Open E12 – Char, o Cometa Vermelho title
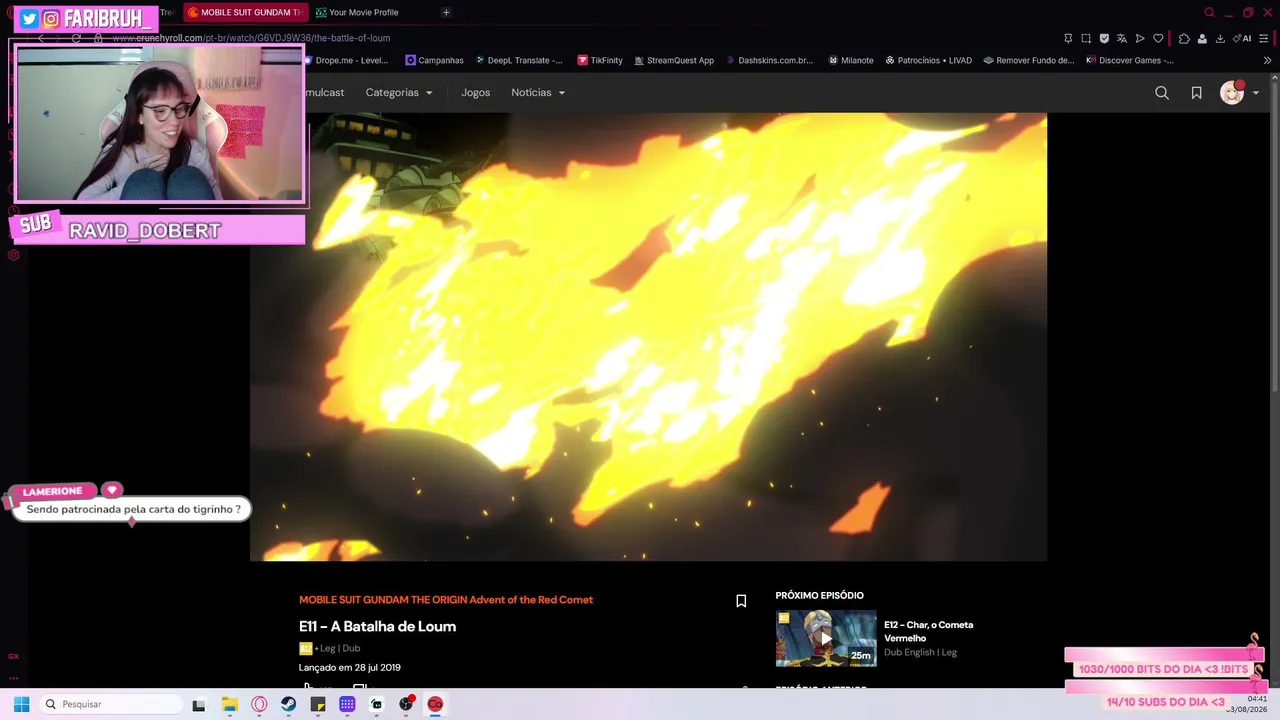Viewport: 1280px width, 720px height. [928, 631]
